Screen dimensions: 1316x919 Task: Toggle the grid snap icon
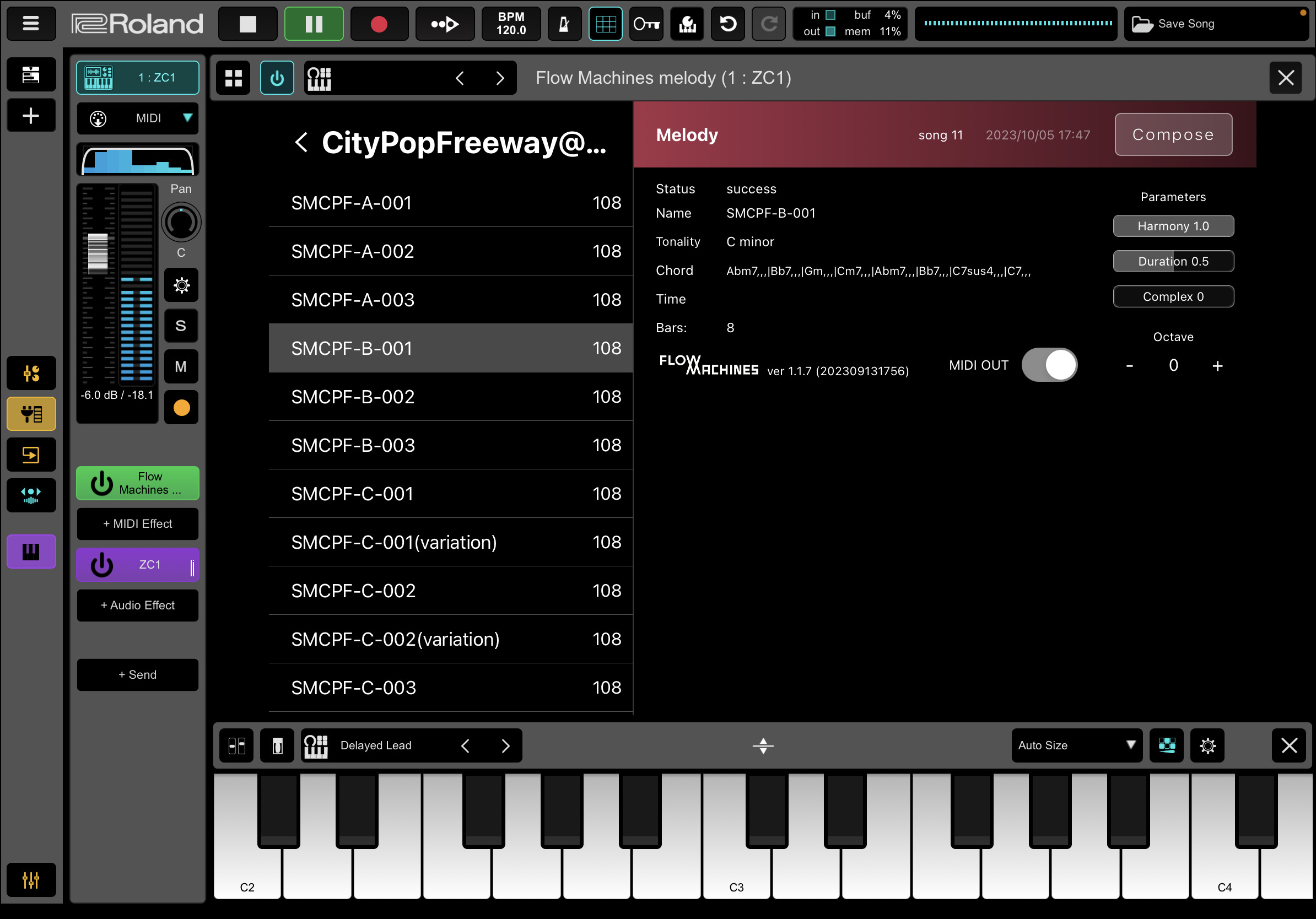605,24
